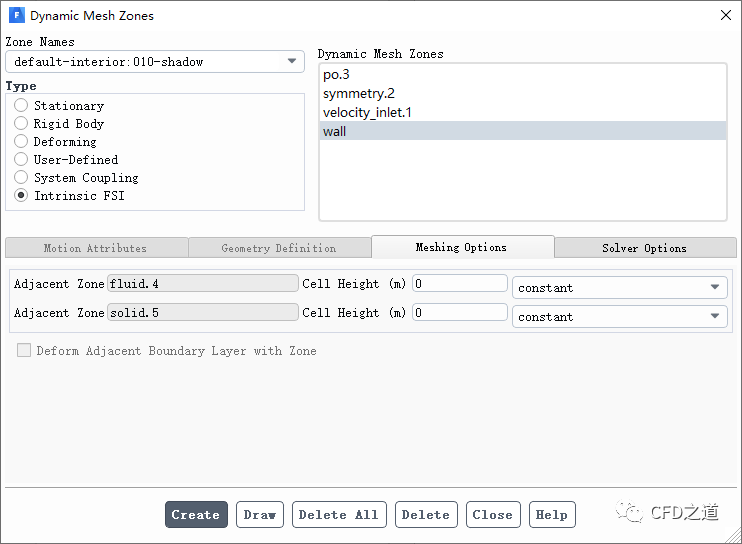The height and width of the screenshot is (544, 742).
Task: Expand the solid.5 cell height constant dropdown
Action: click(620, 317)
